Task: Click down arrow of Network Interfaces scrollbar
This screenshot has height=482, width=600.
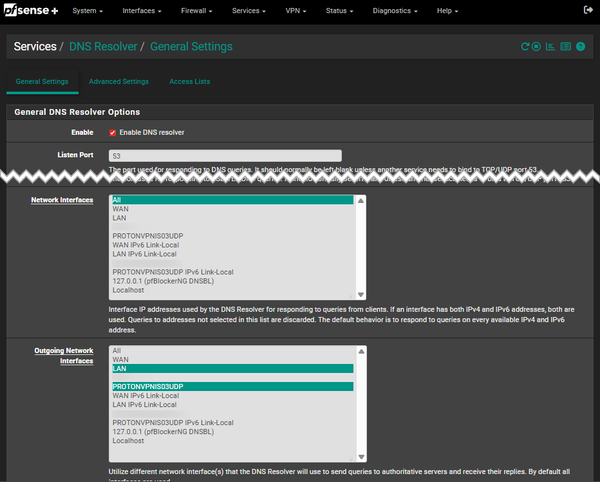Action: point(360,295)
